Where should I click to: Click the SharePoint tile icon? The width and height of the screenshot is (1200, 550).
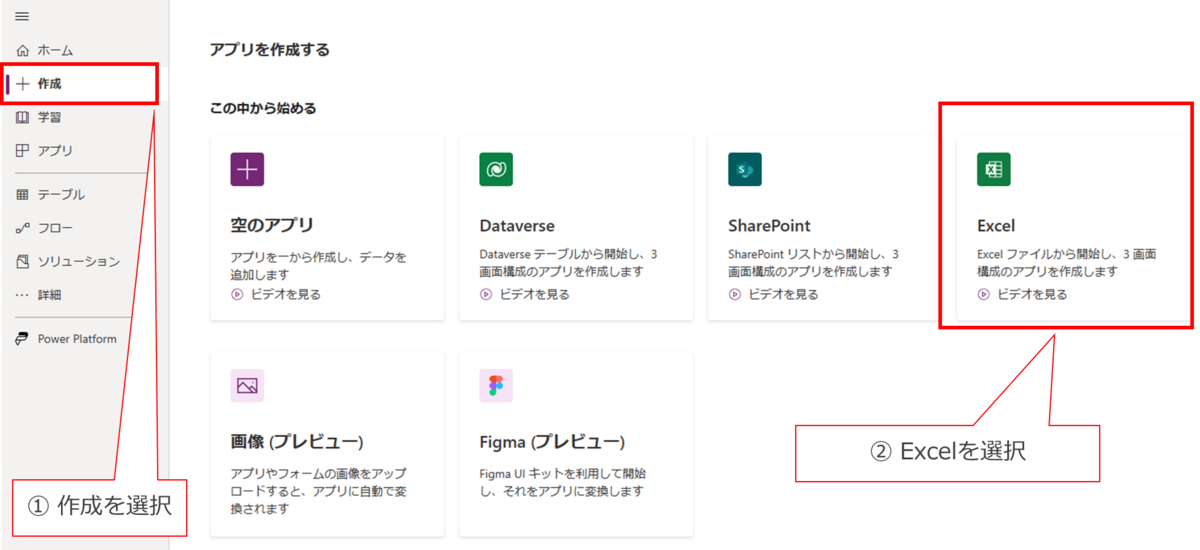click(745, 169)
